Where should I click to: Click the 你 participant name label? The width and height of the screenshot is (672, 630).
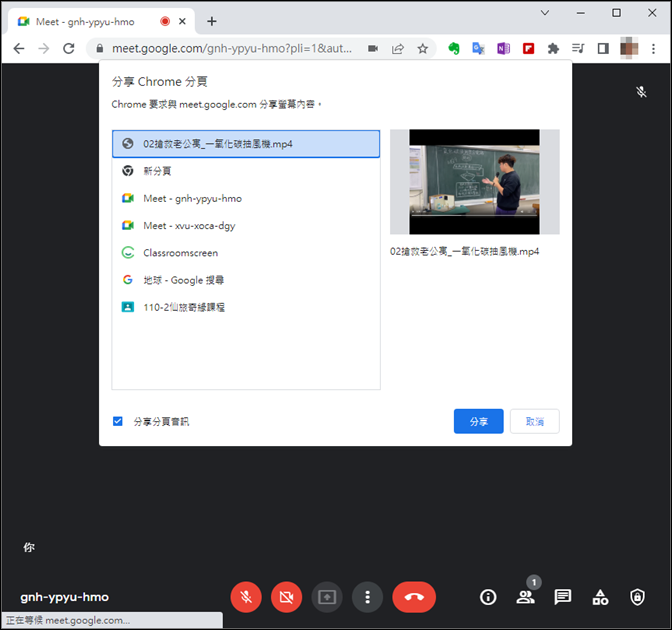point(29,547)
